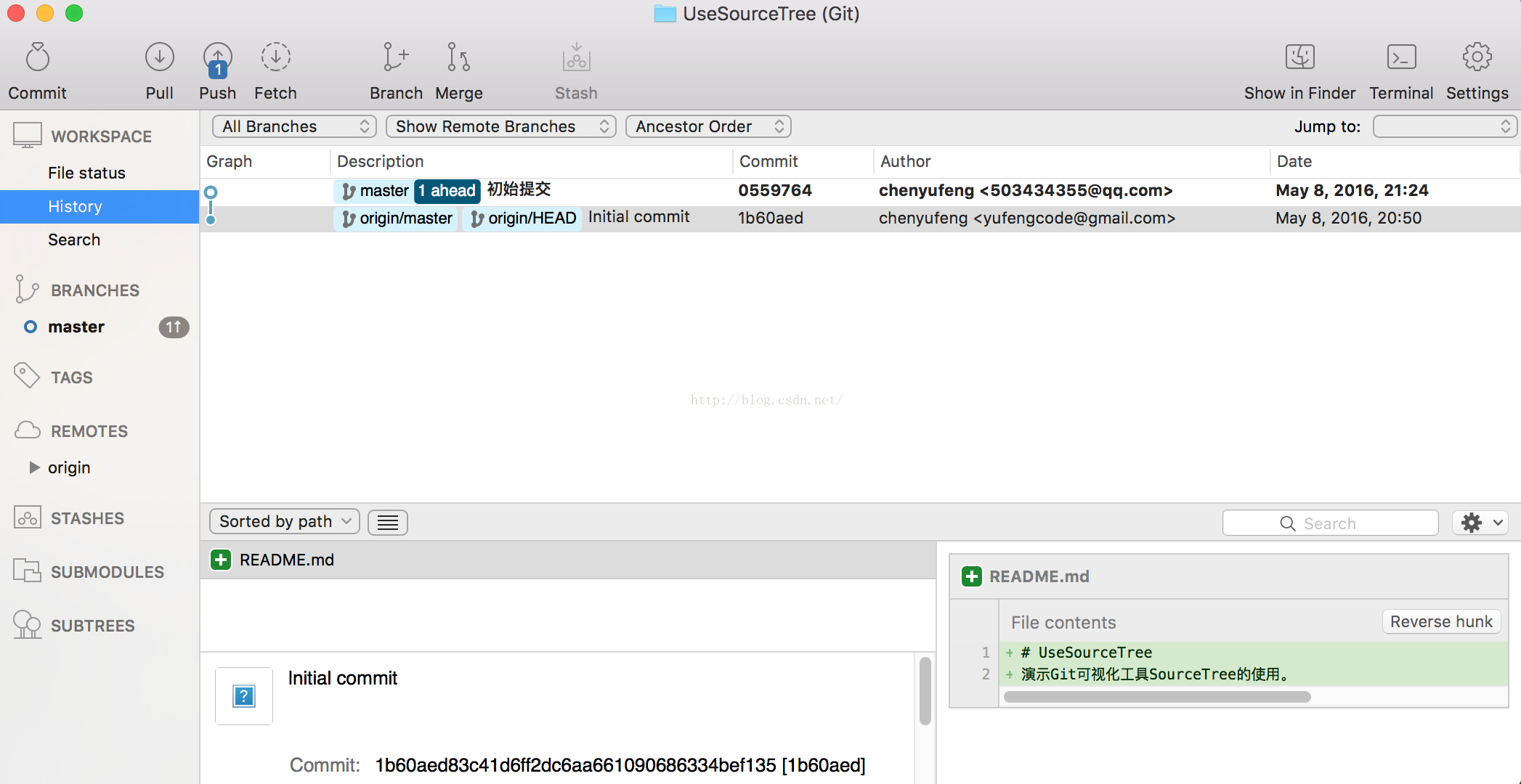The image size is (1521, 784).
Task: Open the All Branches dropdown
Action: pyautogui.click(x=294, y=126)
